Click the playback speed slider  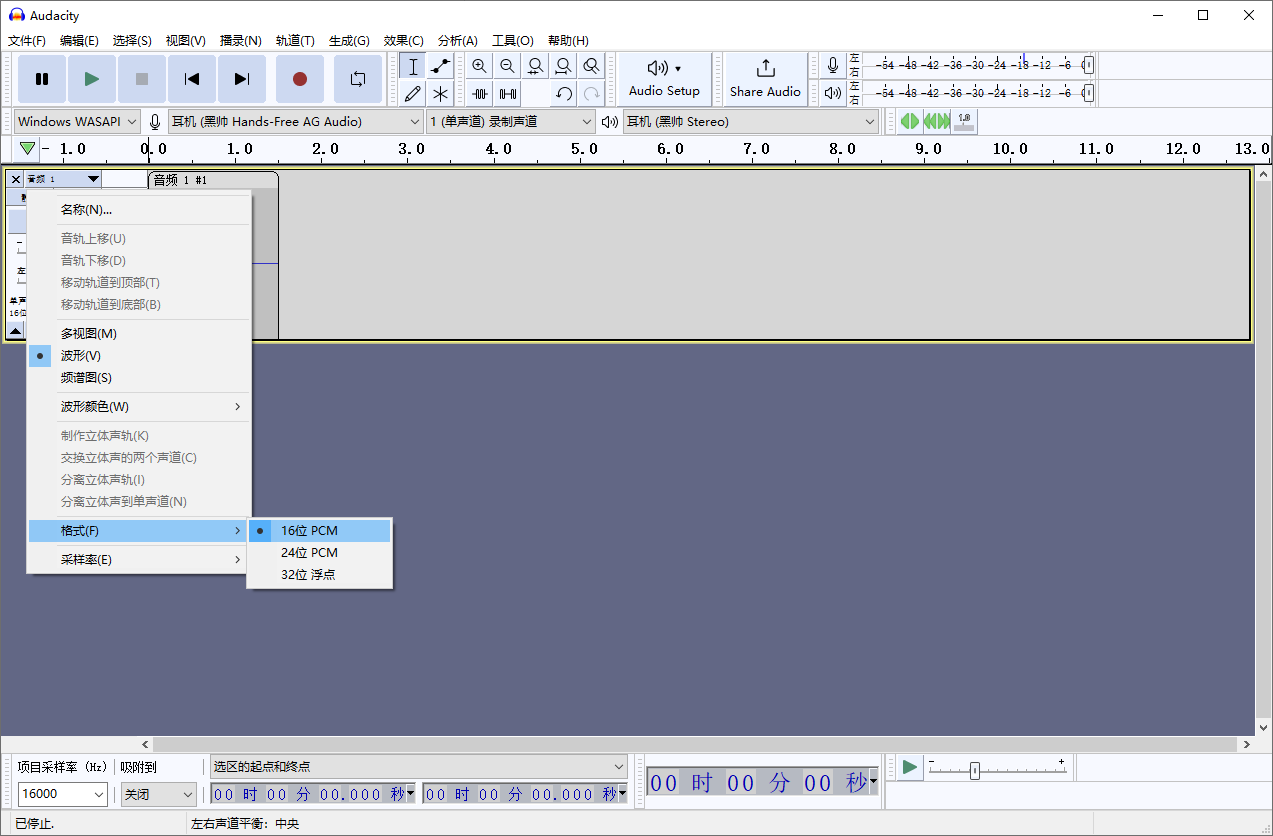[997, 769]
